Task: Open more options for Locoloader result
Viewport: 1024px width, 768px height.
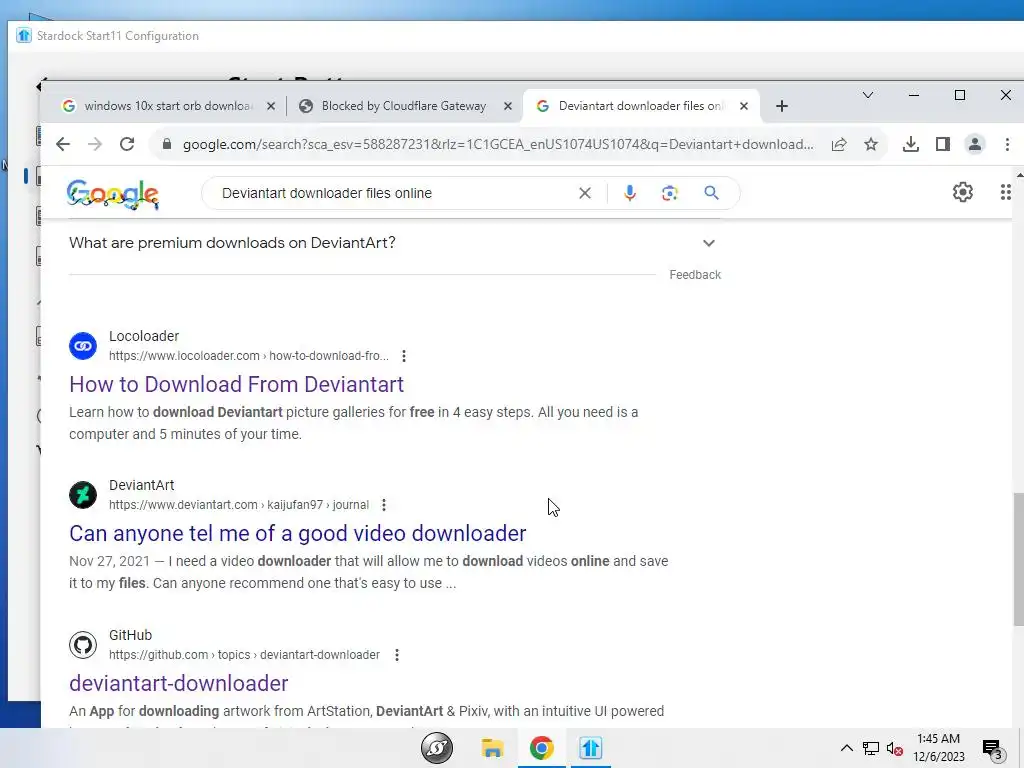Action: (404, 356)
